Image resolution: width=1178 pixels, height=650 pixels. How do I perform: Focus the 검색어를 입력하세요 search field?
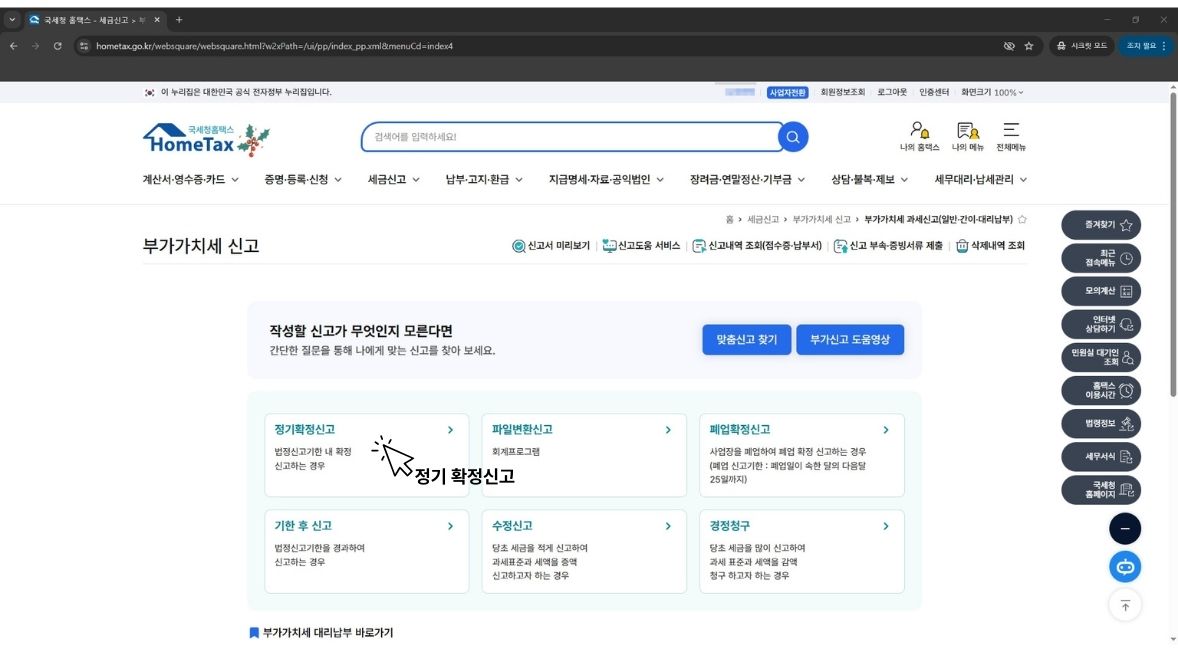(571, 137)
